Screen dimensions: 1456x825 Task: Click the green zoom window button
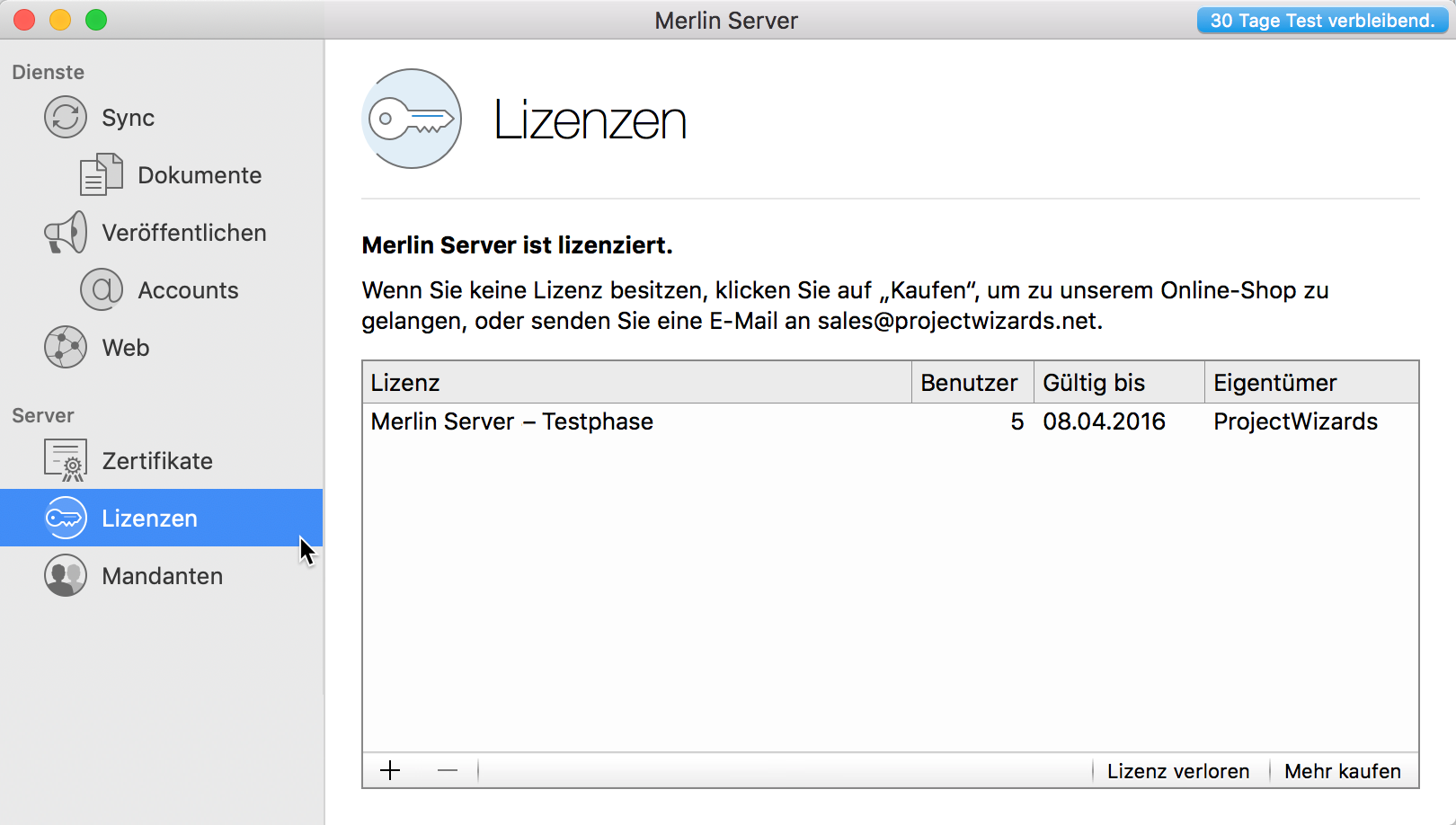96,20
